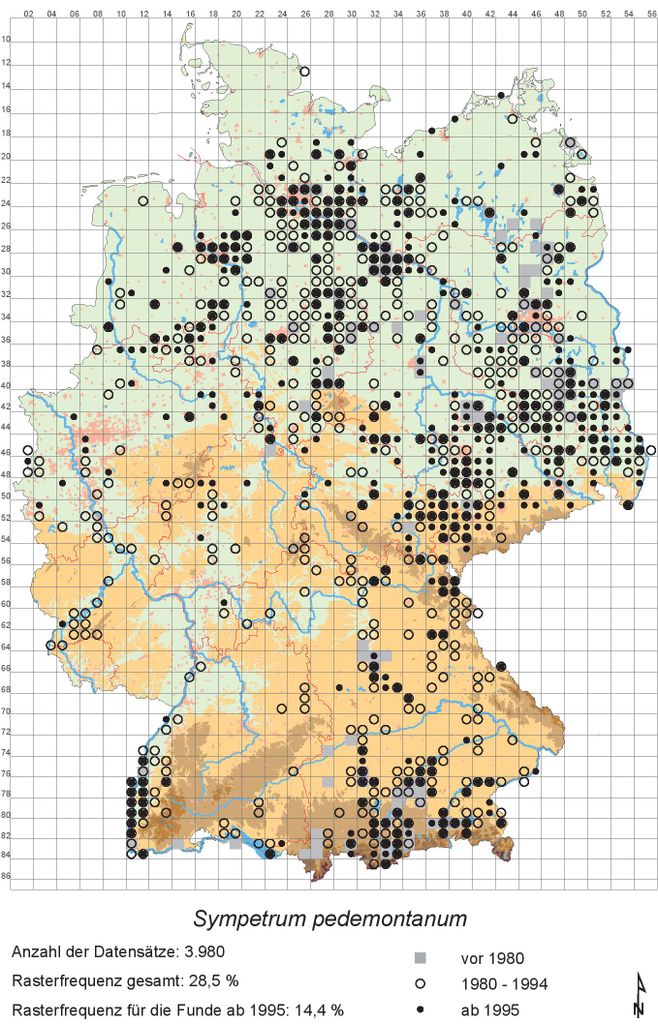Select row label 50 on the left axis
The image size is (658, 1024).
coord(8,496)
